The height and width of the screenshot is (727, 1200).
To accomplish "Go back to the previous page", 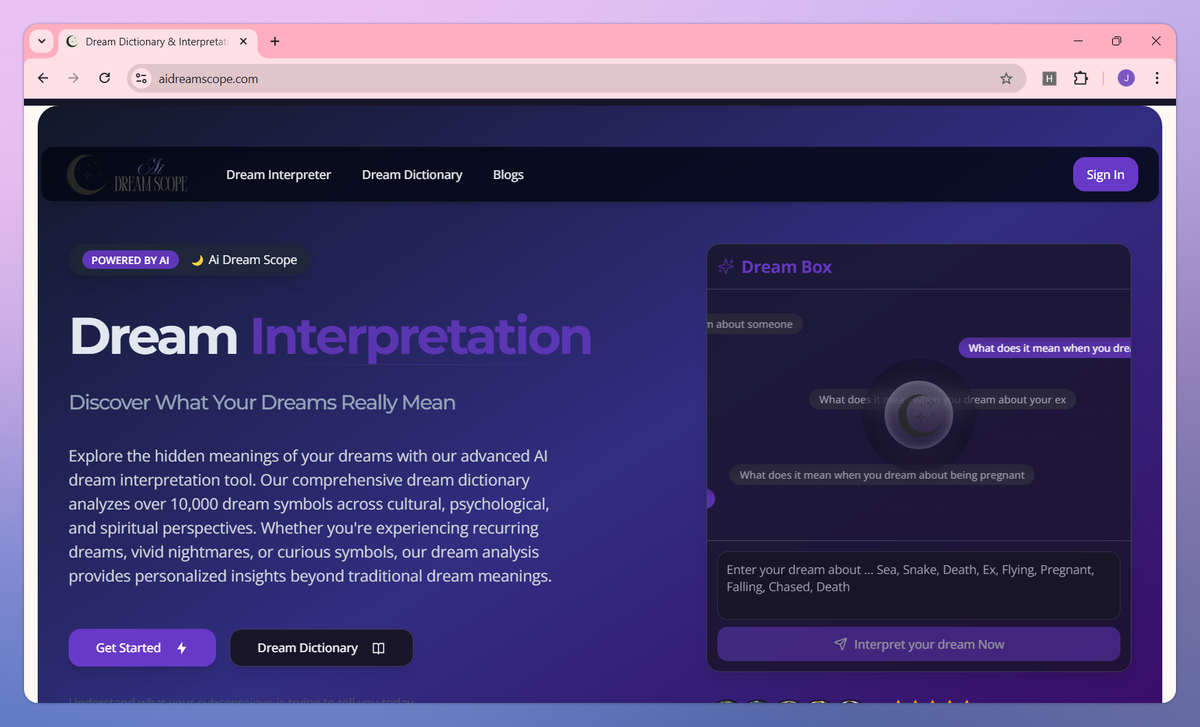I will click(x=42, y=78).
